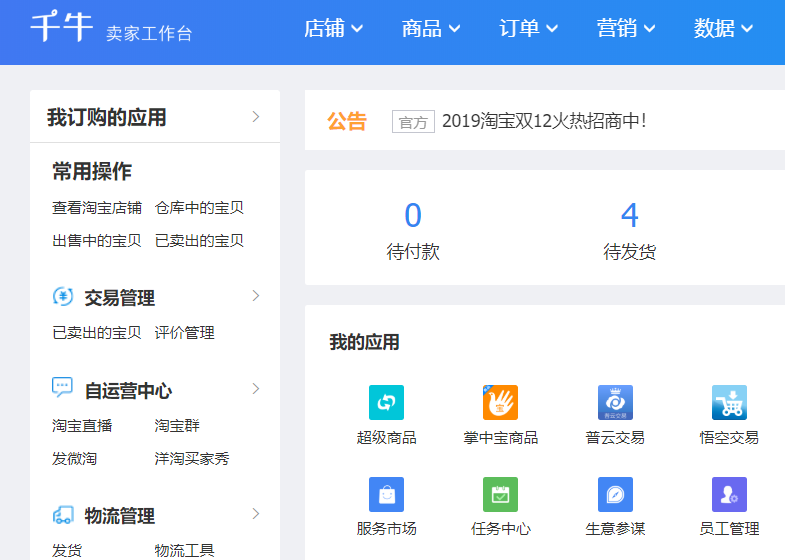Expand the 物流管理 section arrow
This screenshot has width=785, height=560.
(256, 513)
